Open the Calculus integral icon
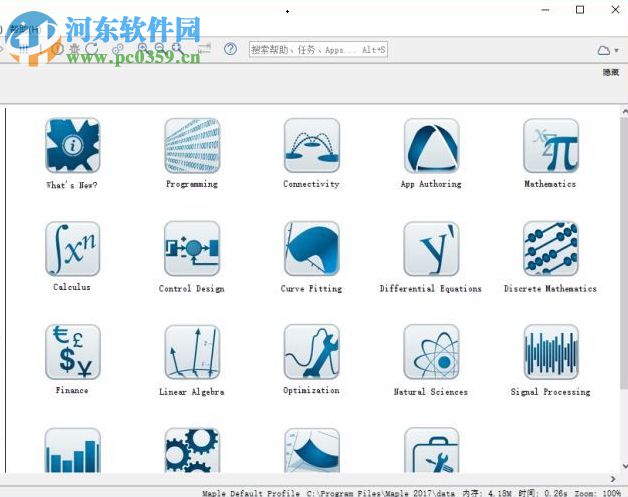The width and height of the screenshot is (628, 497). [x=72, y=249]
